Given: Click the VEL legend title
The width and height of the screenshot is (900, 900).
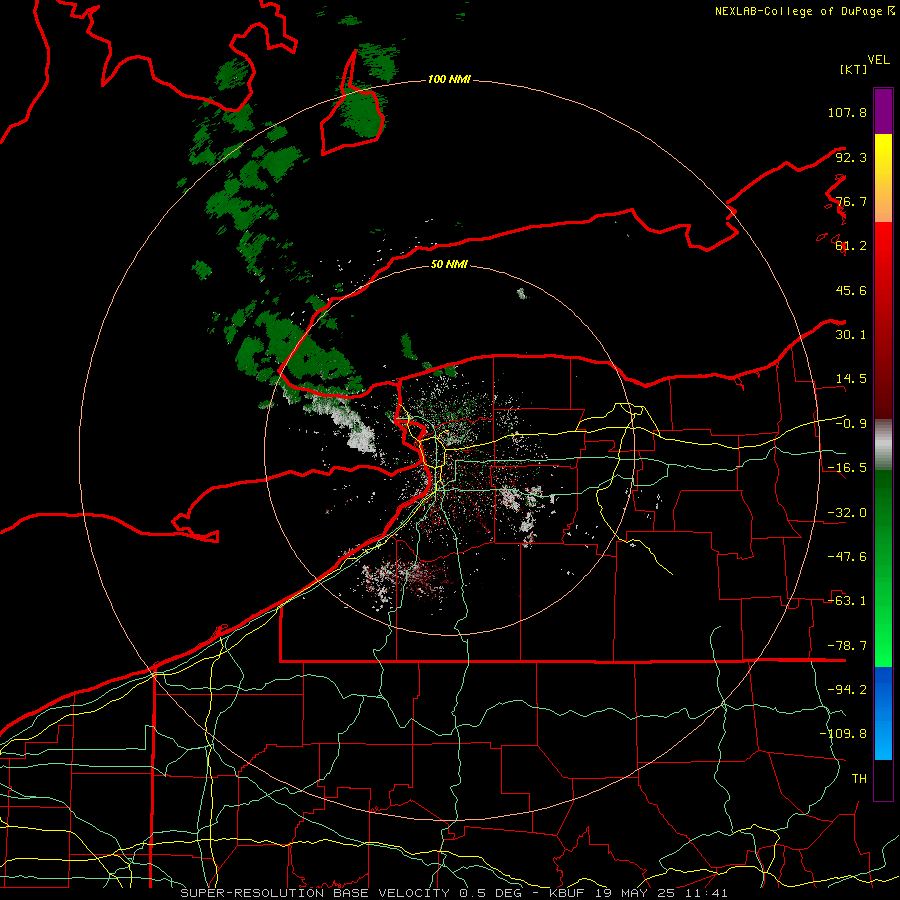Looking at the screenshot, I should click(x=878, y=59).
